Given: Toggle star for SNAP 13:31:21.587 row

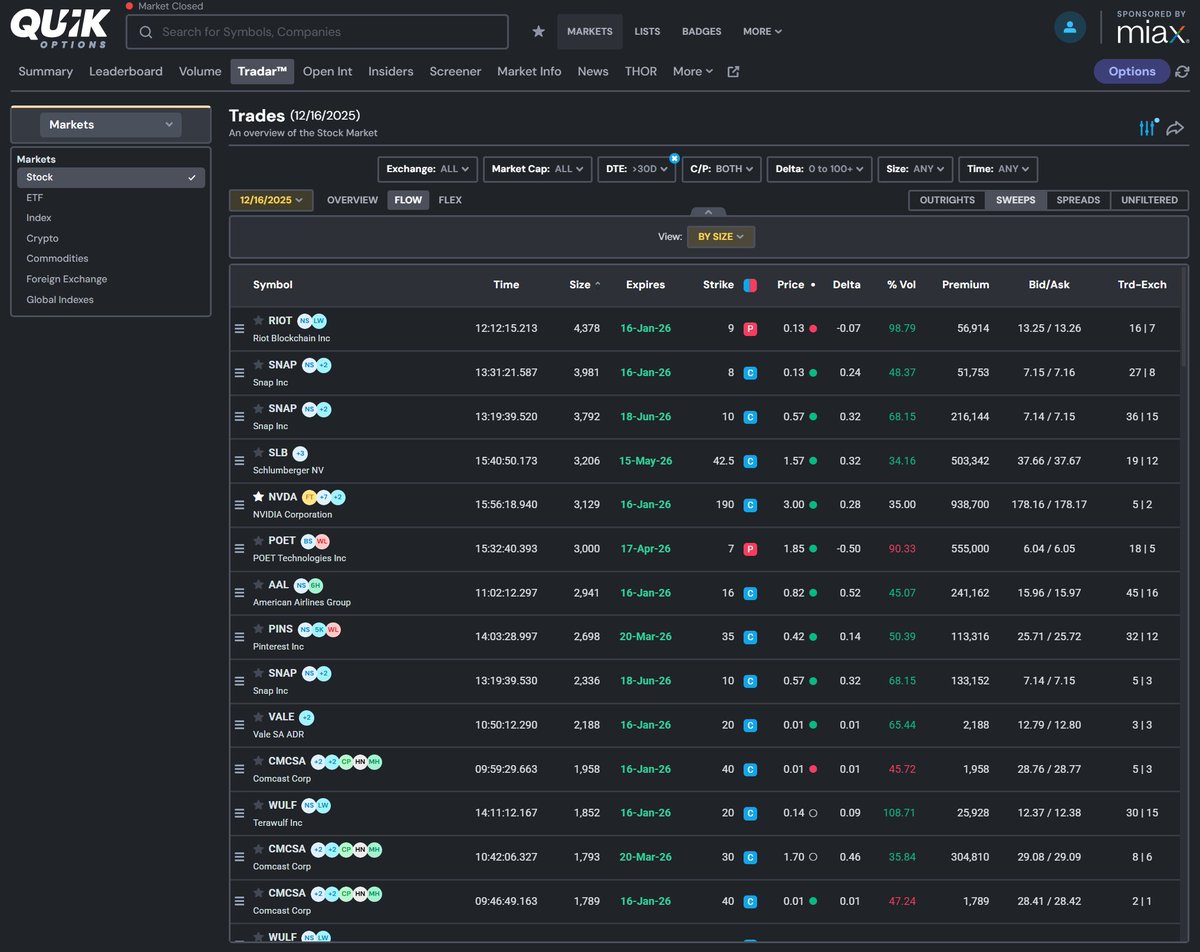Looking at the screenshot, I should (x=259, y=365).
